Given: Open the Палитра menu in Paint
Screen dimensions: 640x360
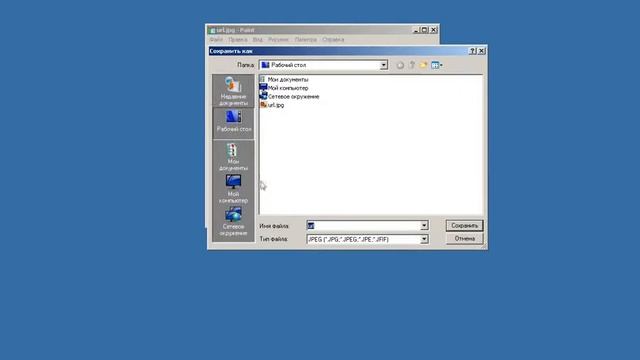Looking at the screenshot, I should (x=306, y=40).
